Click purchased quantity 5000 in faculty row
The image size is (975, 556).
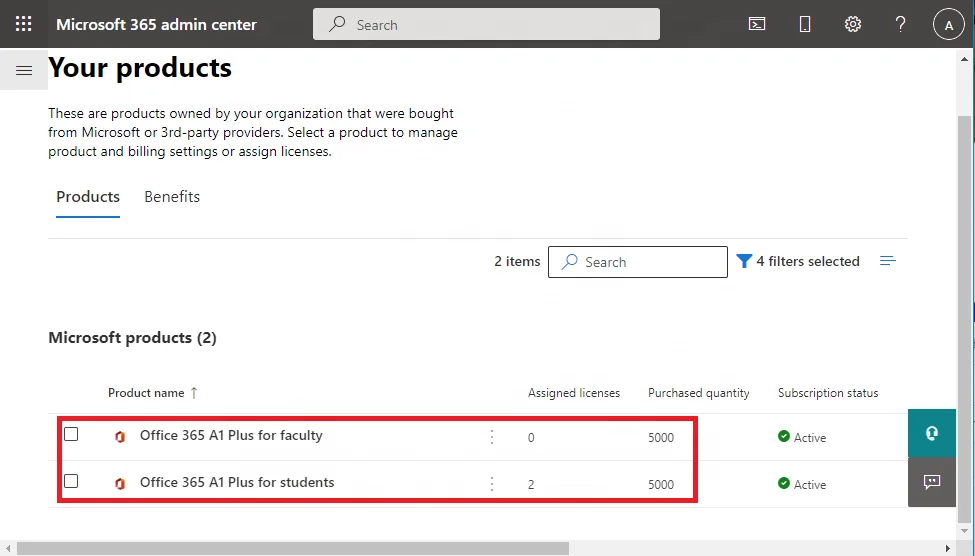tap(660, 437)
